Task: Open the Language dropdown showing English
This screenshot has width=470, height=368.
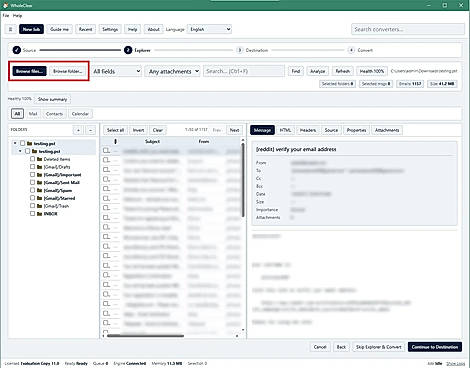Action: 210,29
